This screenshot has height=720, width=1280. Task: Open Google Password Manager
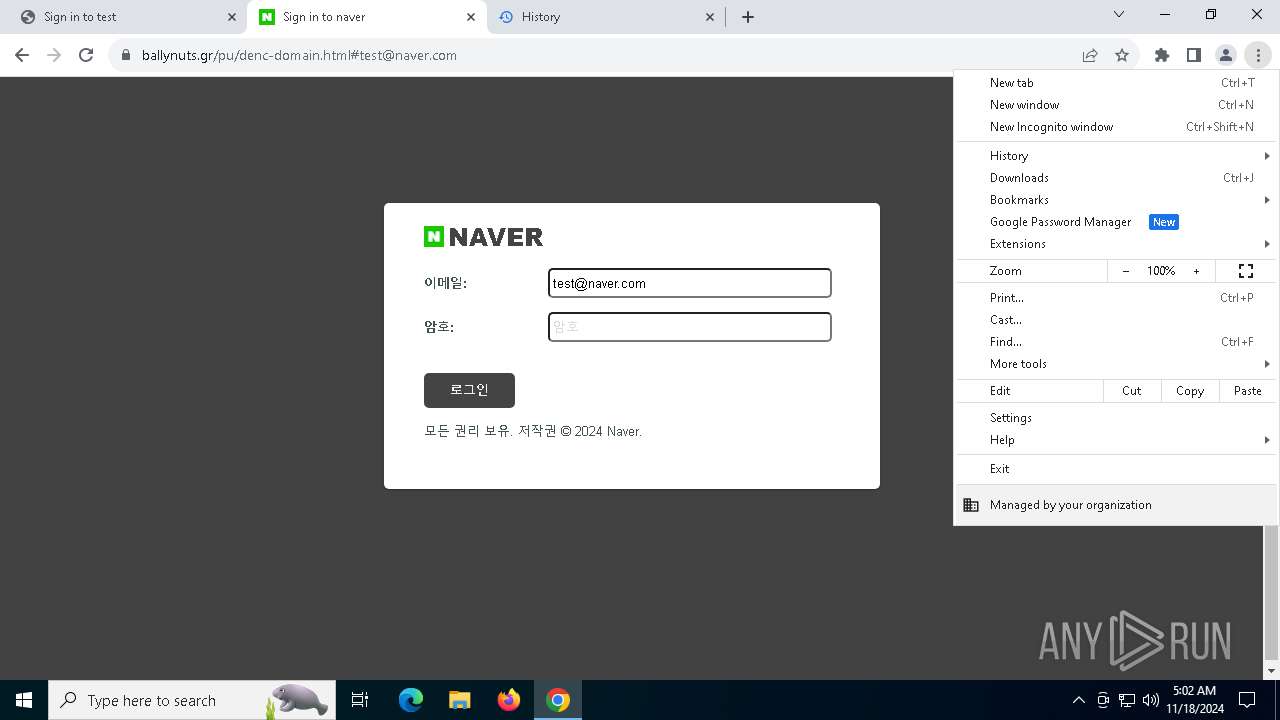[x=1116, y=222]
